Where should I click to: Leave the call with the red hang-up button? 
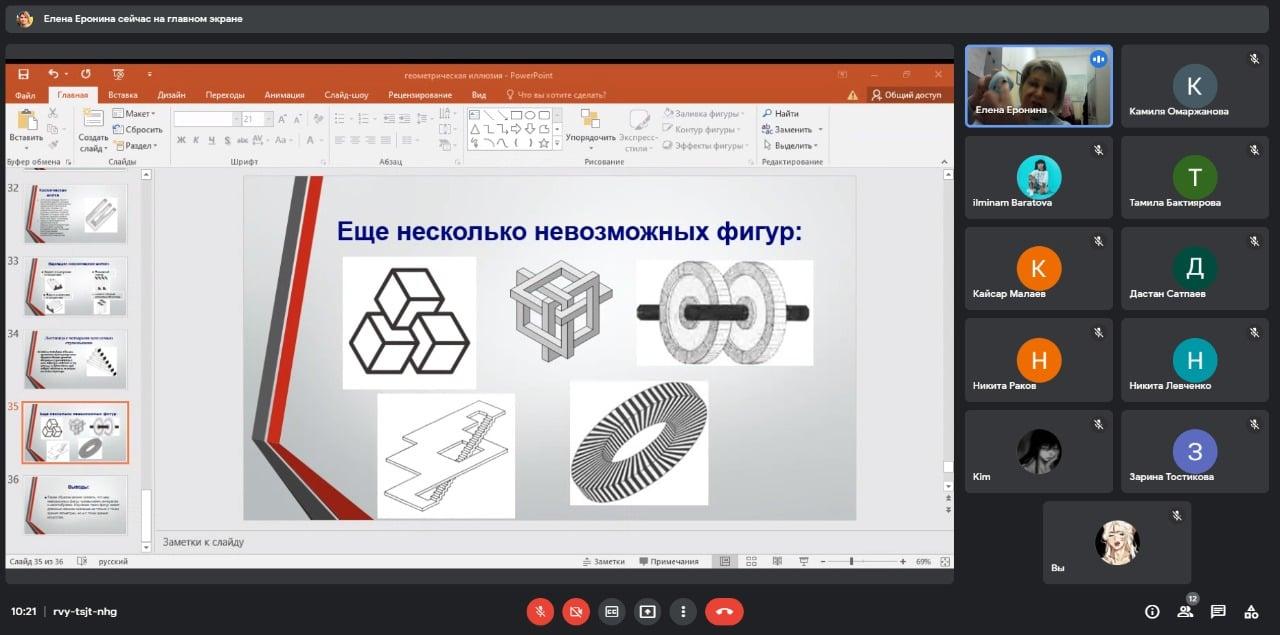click(724, 611)
